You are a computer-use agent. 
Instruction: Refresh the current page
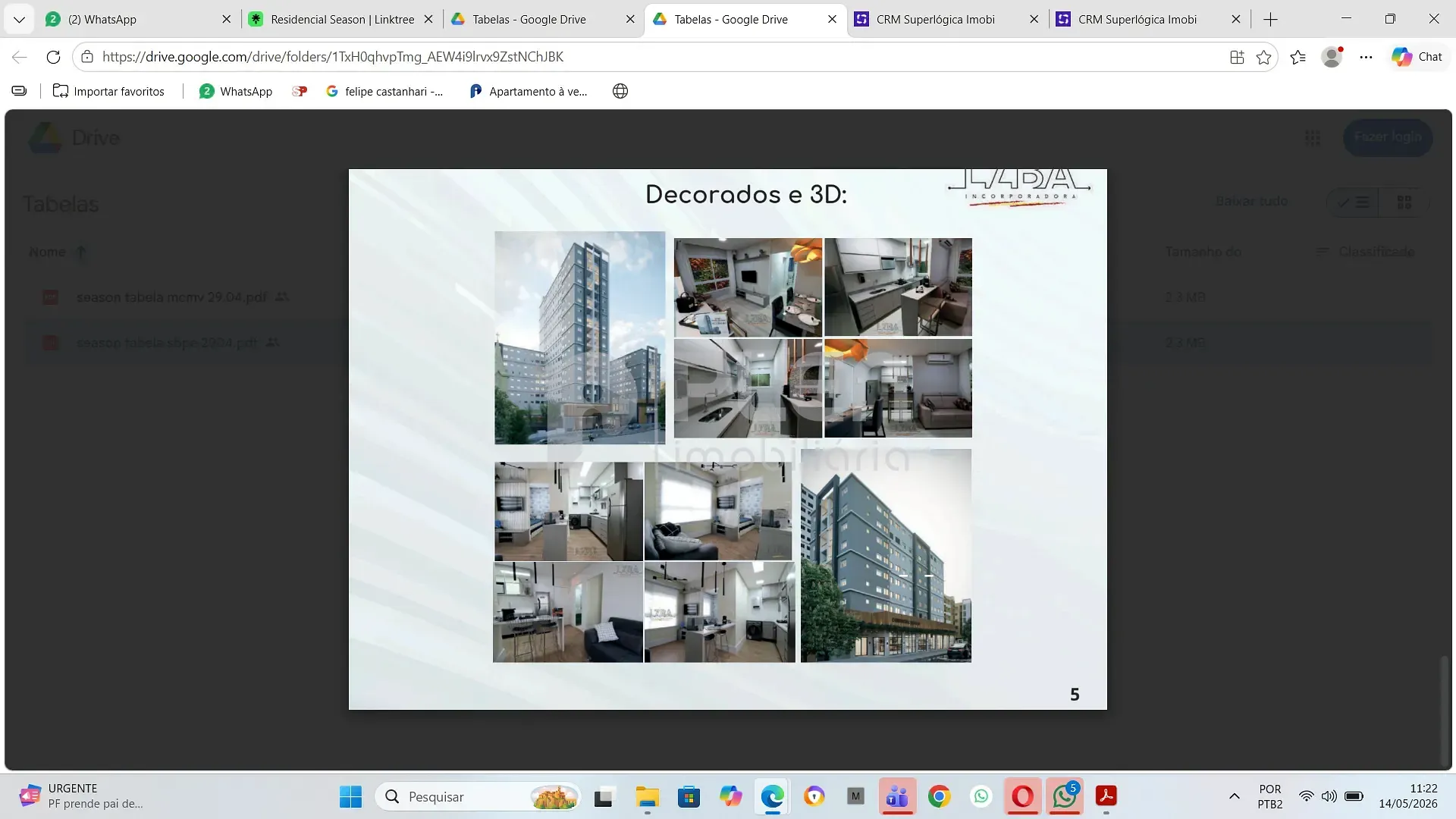[x=53, y=57]
